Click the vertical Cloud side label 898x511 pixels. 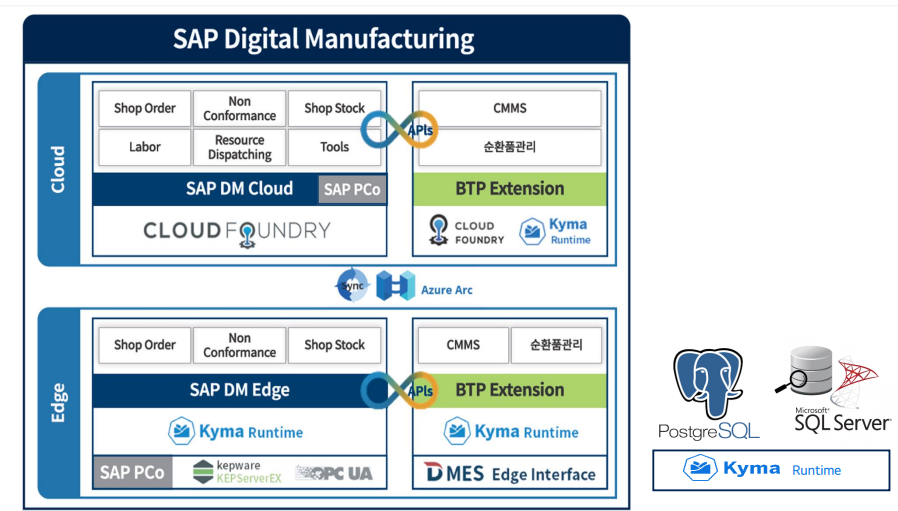point(58,169)
